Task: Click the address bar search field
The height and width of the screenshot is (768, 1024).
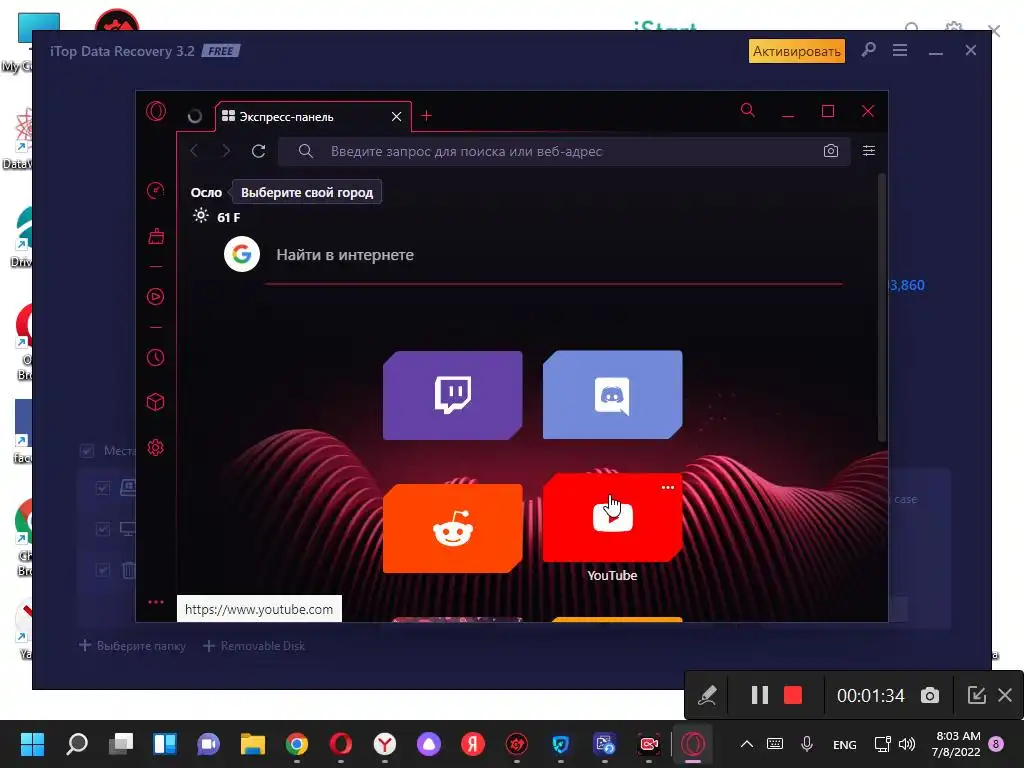Action: 564,152
